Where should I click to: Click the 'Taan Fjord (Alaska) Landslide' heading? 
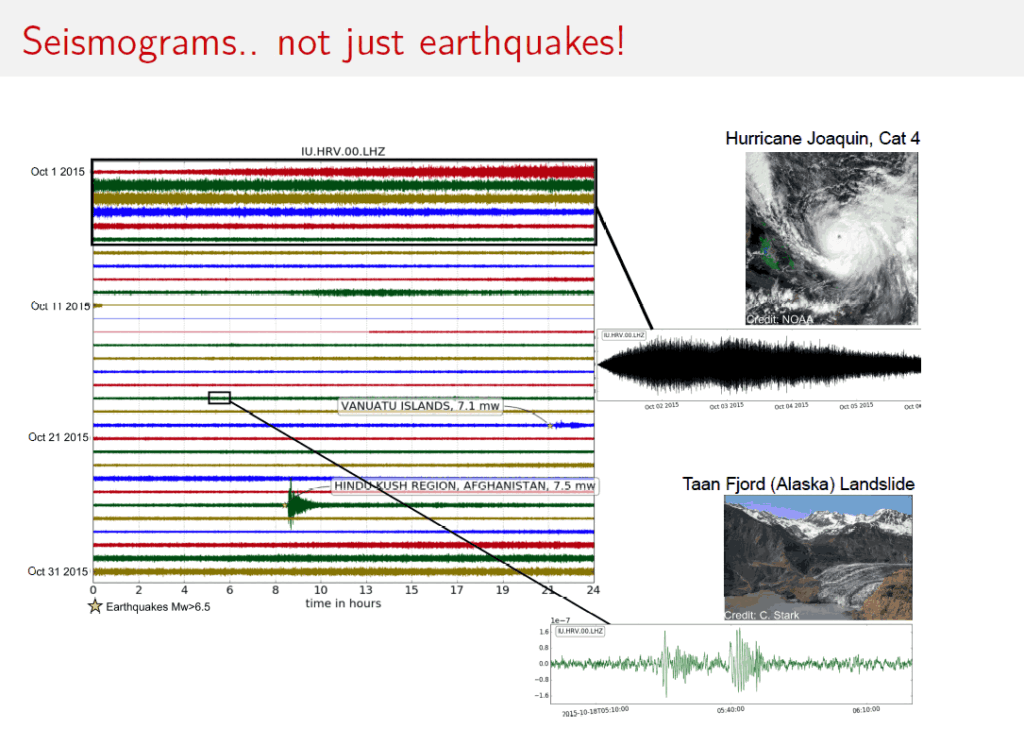click(x=798, y=484)
